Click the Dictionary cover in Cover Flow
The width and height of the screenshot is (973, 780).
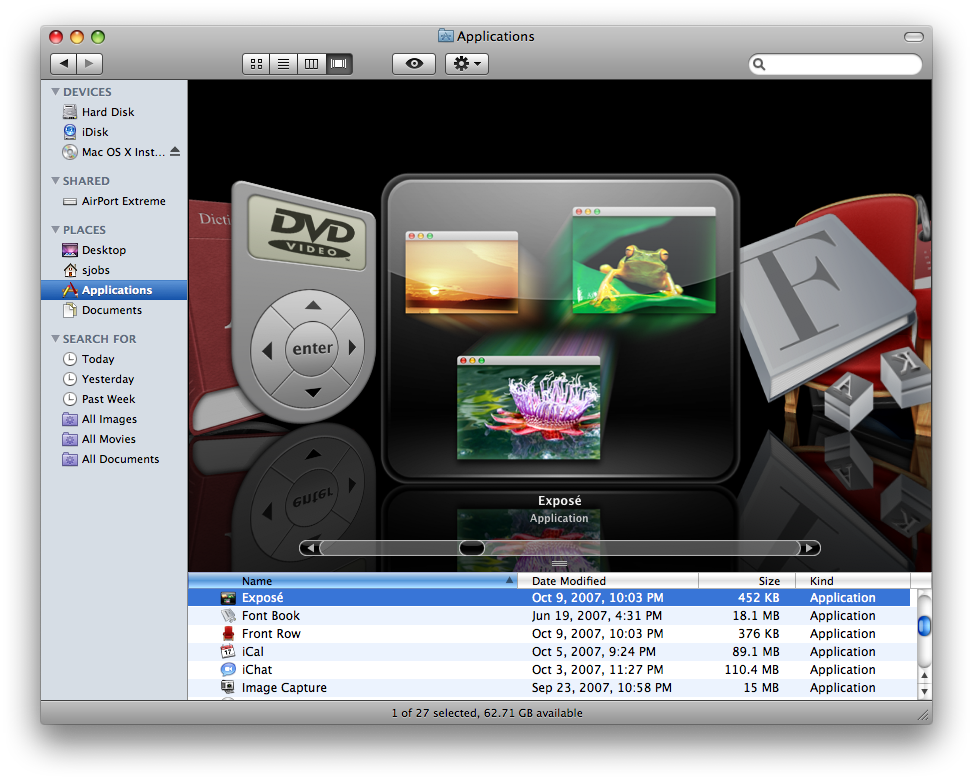pyautogui.click(x=210, y=316)
